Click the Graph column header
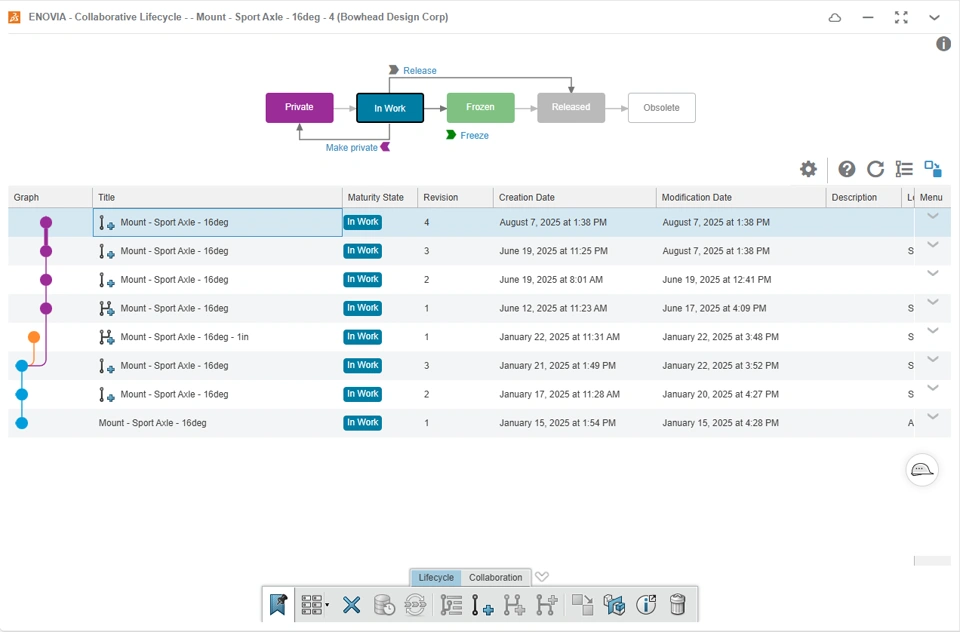This screenshot has height=632, width=960. pyautogui.click(x=50, y=197)
